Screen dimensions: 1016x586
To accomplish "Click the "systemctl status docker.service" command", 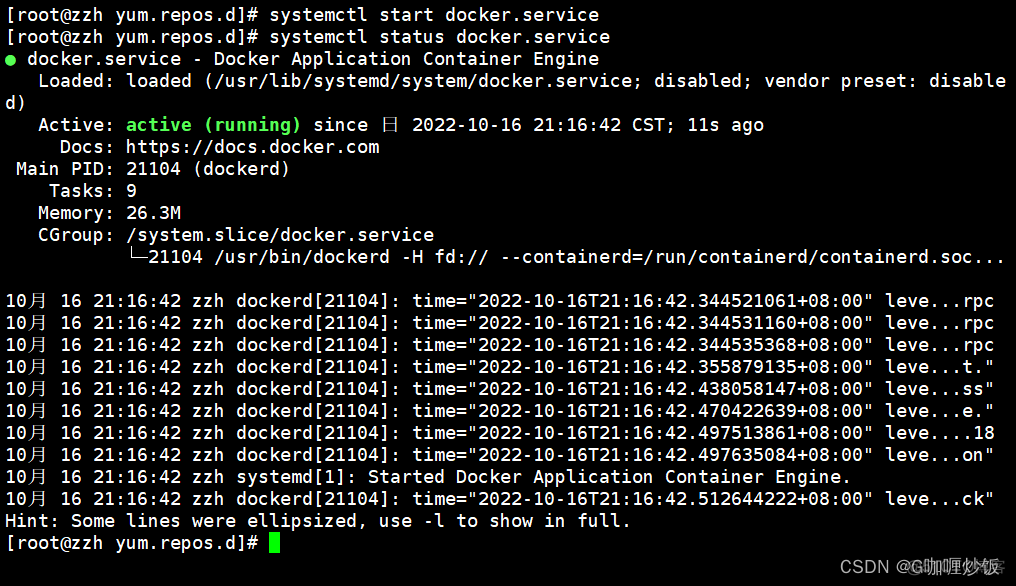I will [x=439, y=37].
